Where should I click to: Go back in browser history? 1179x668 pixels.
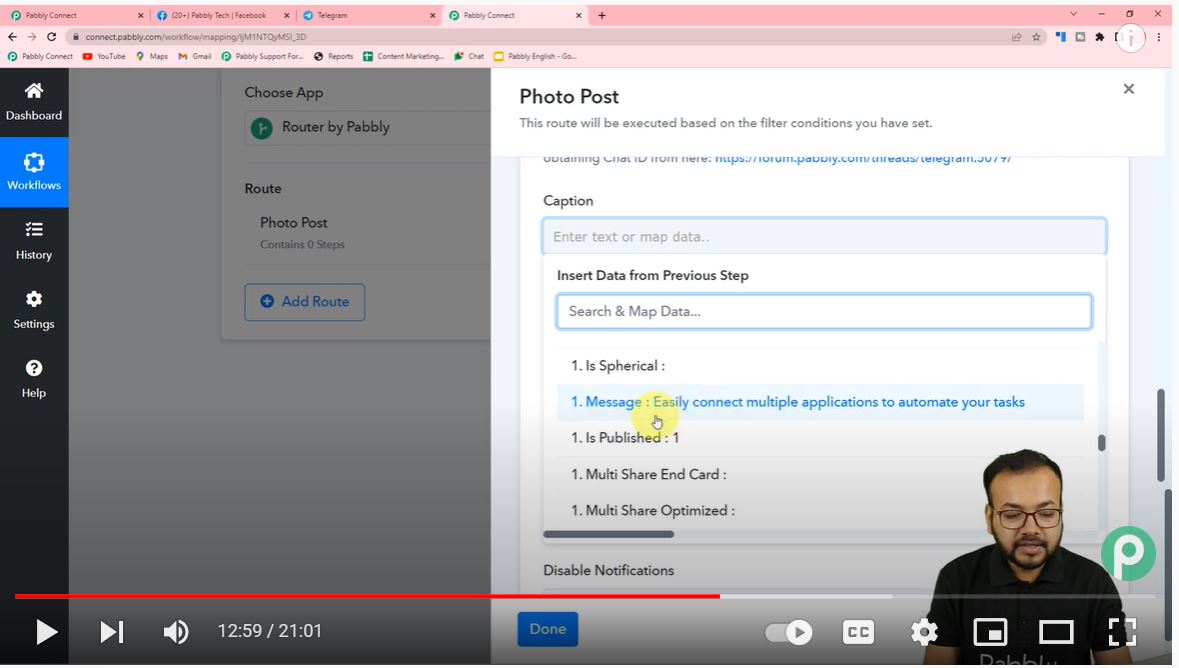(x=12, y=37)
